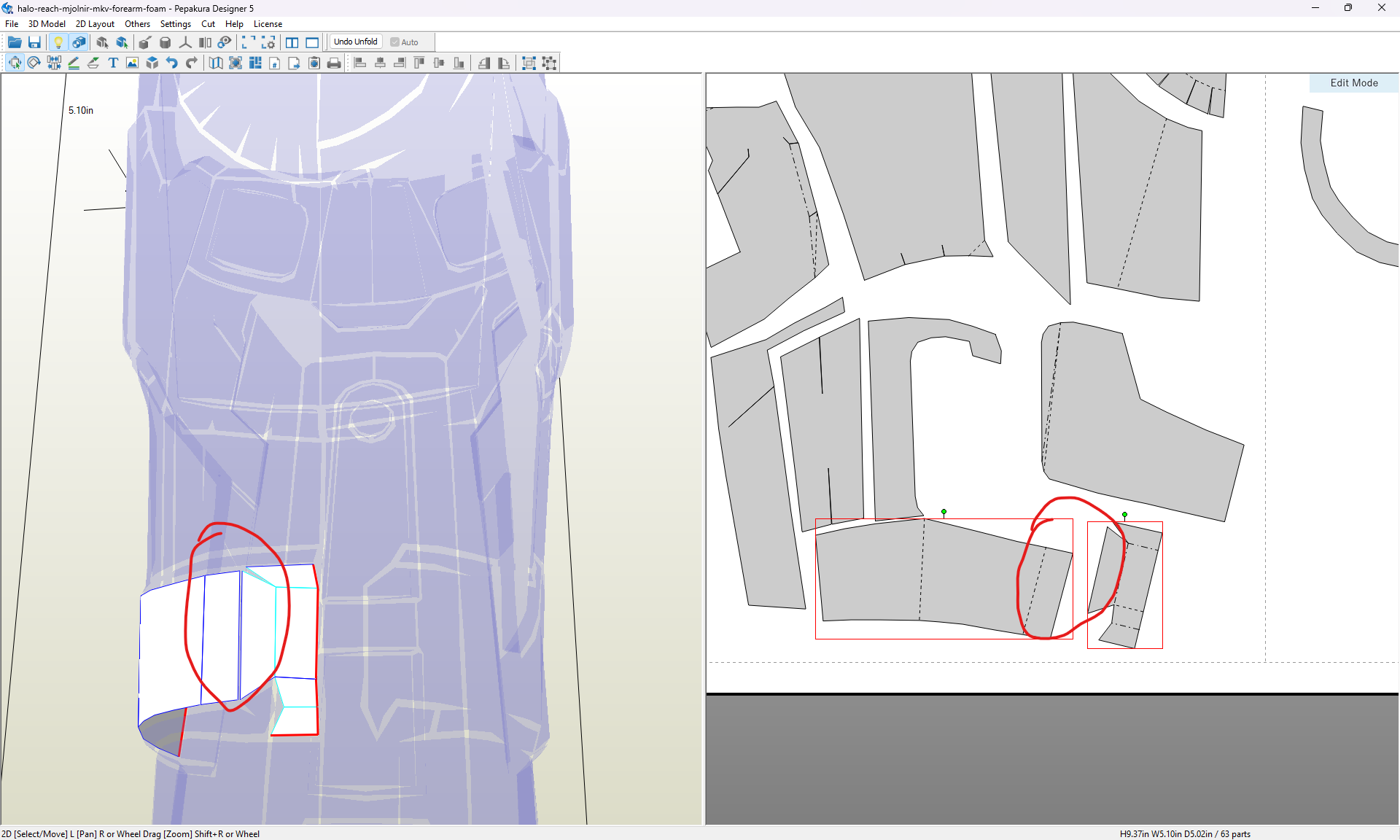Select the Select/Move parts tool
This screenshot has width=1400, height=840.
[15, 63]
